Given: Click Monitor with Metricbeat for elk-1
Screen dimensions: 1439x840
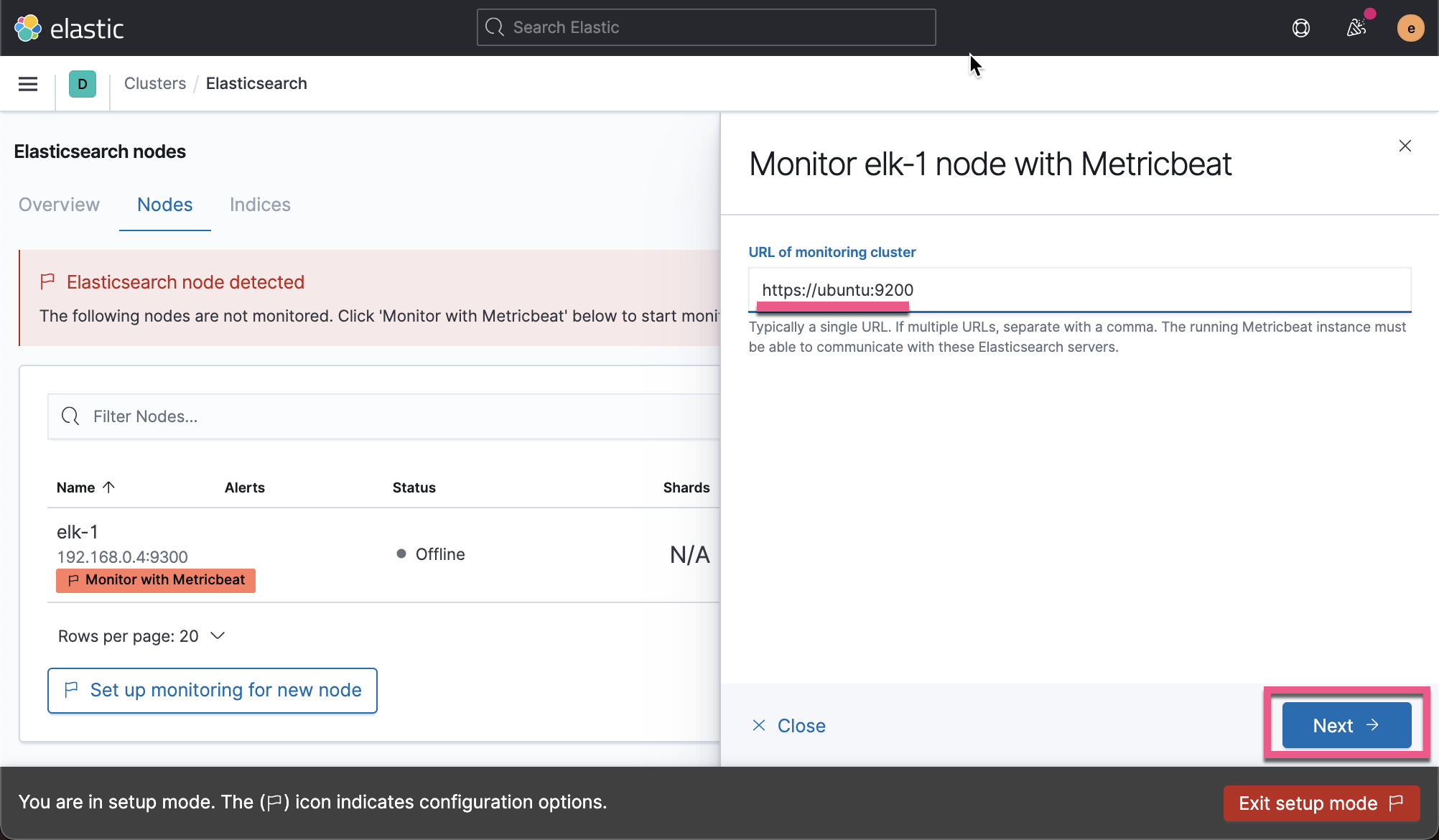Looking at the screenshot, I should click(x=155, y=580).
